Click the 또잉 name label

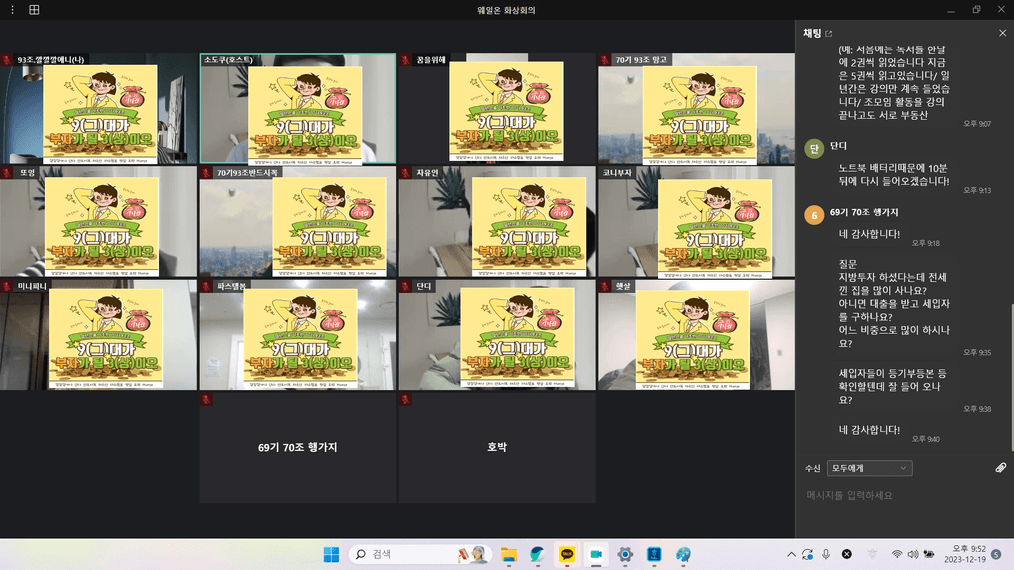[x=27, y=173]
